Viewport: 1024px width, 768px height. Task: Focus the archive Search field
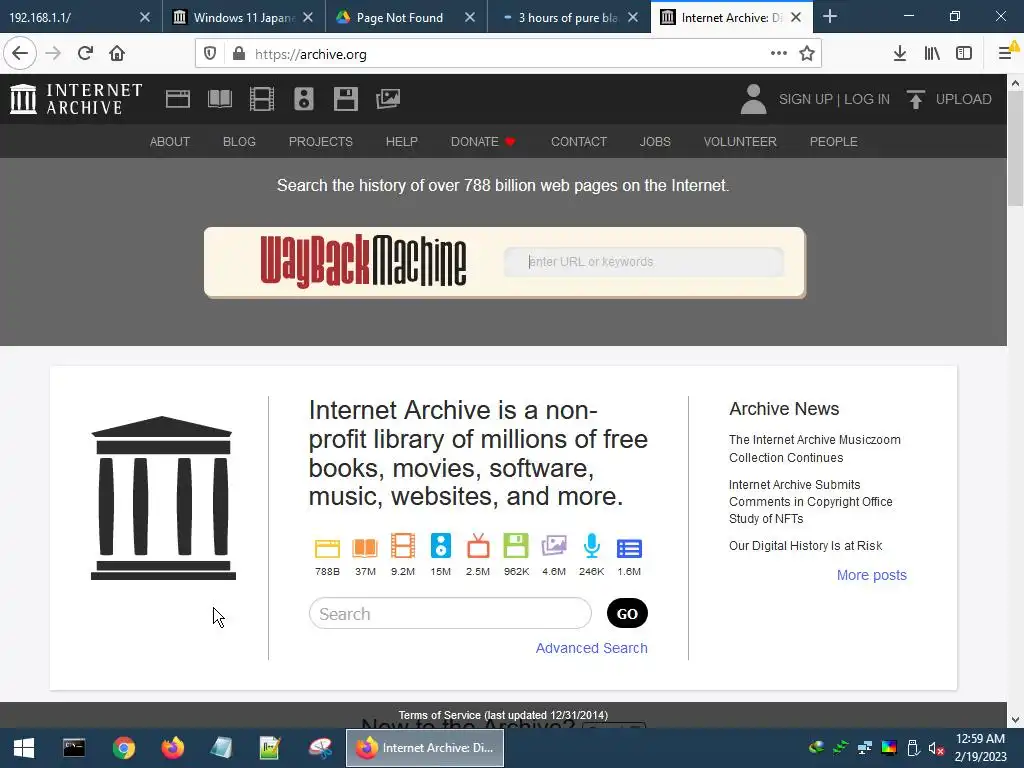(450, 614)
